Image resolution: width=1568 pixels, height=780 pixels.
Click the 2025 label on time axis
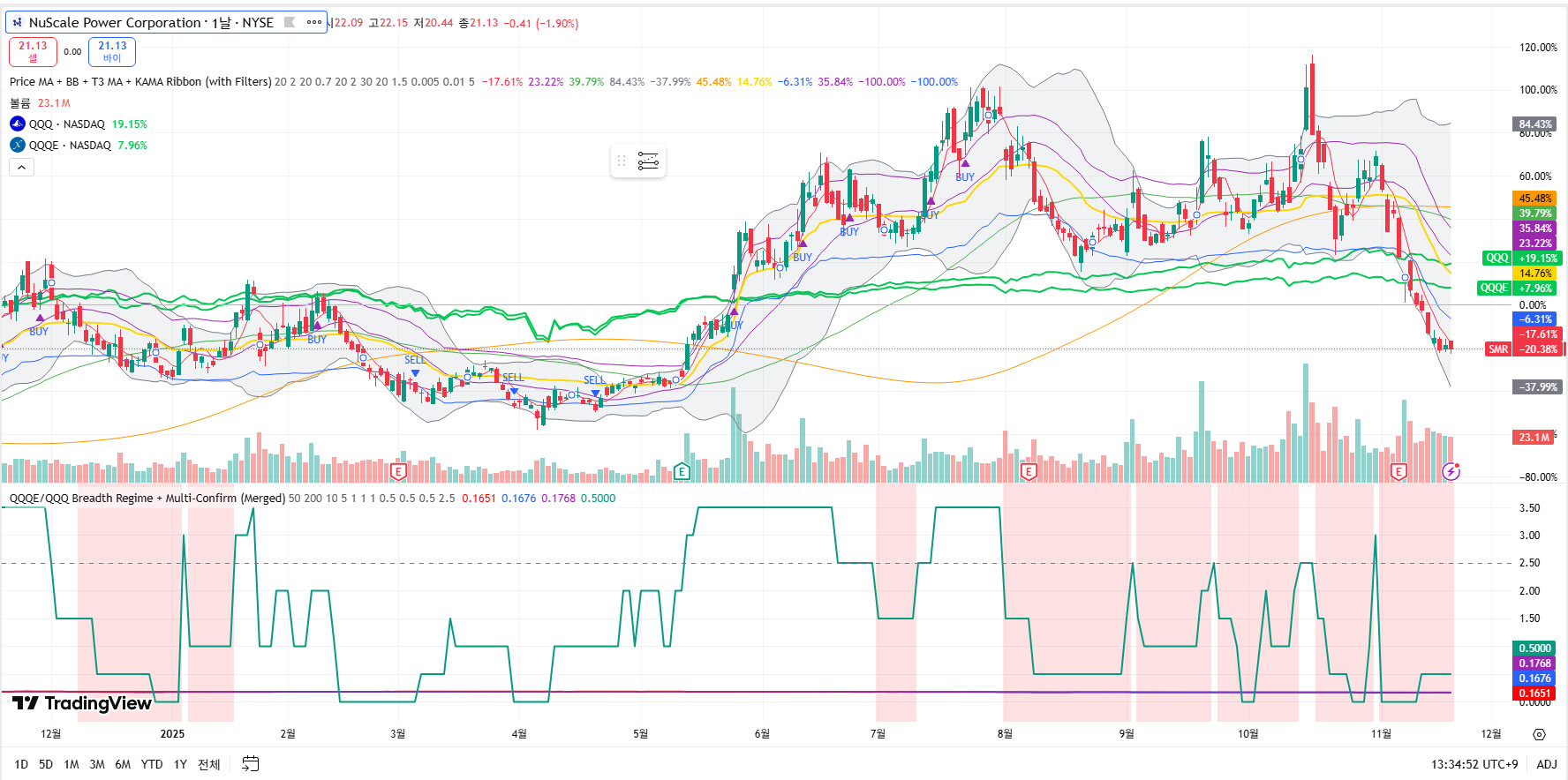[172, 734]
